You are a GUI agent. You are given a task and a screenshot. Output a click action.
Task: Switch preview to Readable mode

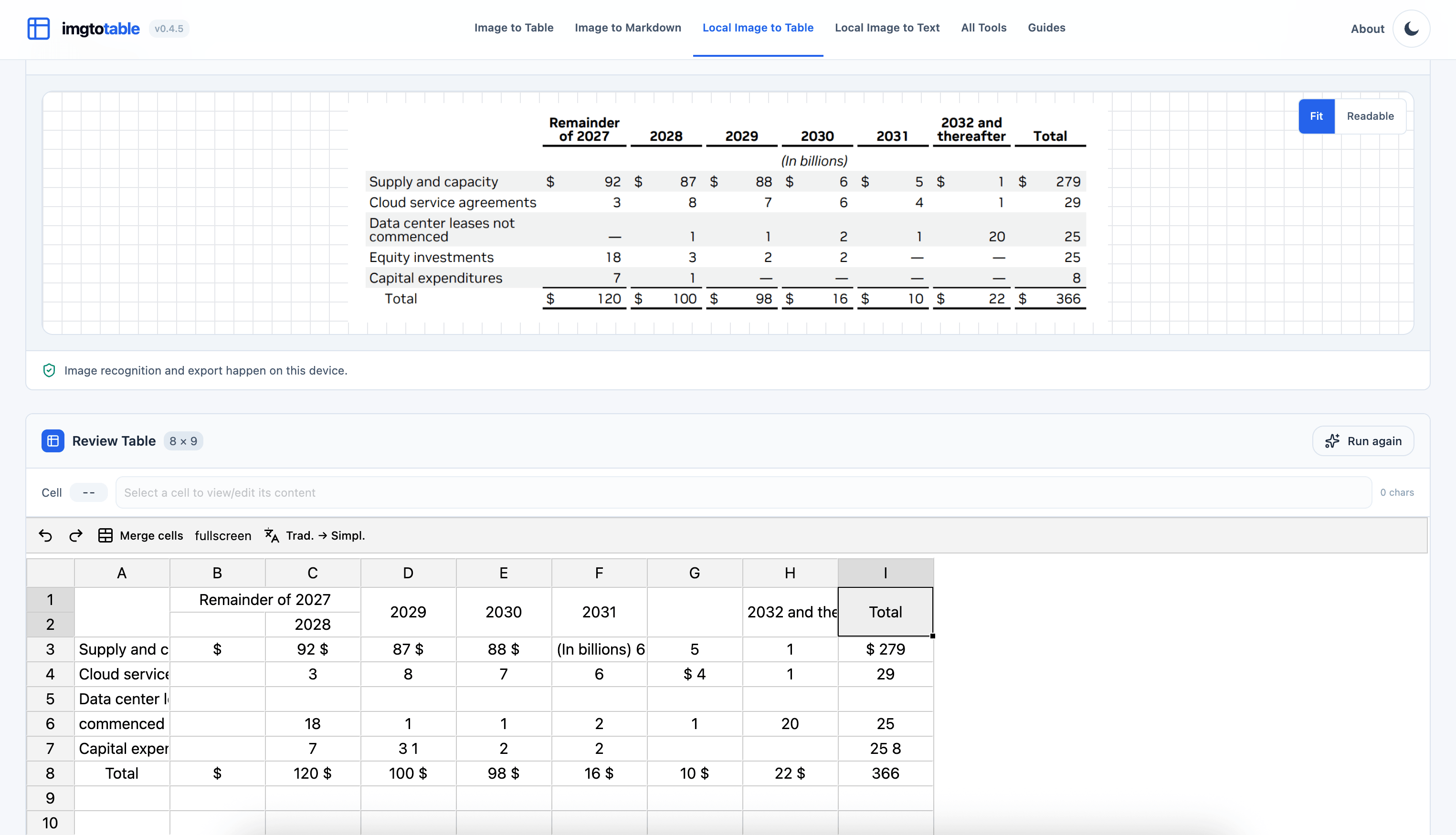[1370, 116]
